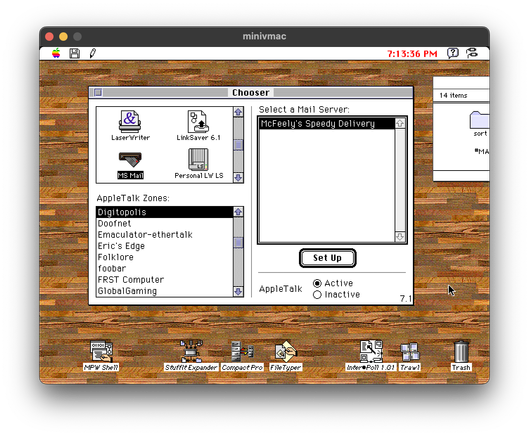
Task: Select the Emaculator-ethertalk zone
Action: point(165,235)
